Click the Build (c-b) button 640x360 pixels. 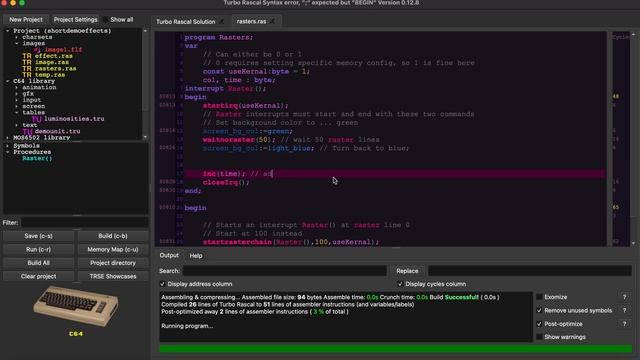click(113, 236)
